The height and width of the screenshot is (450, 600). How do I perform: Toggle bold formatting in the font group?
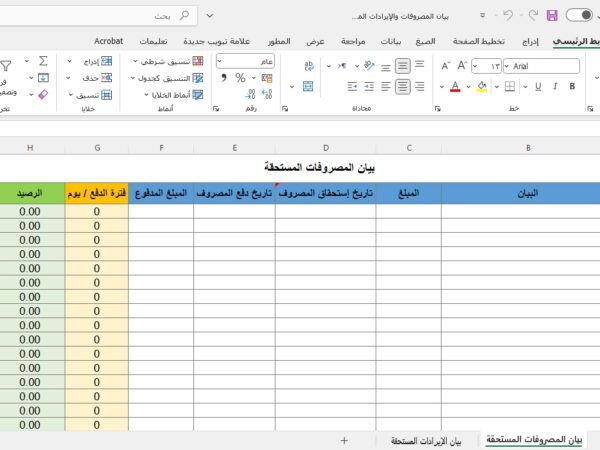click(x=572, y=86)
